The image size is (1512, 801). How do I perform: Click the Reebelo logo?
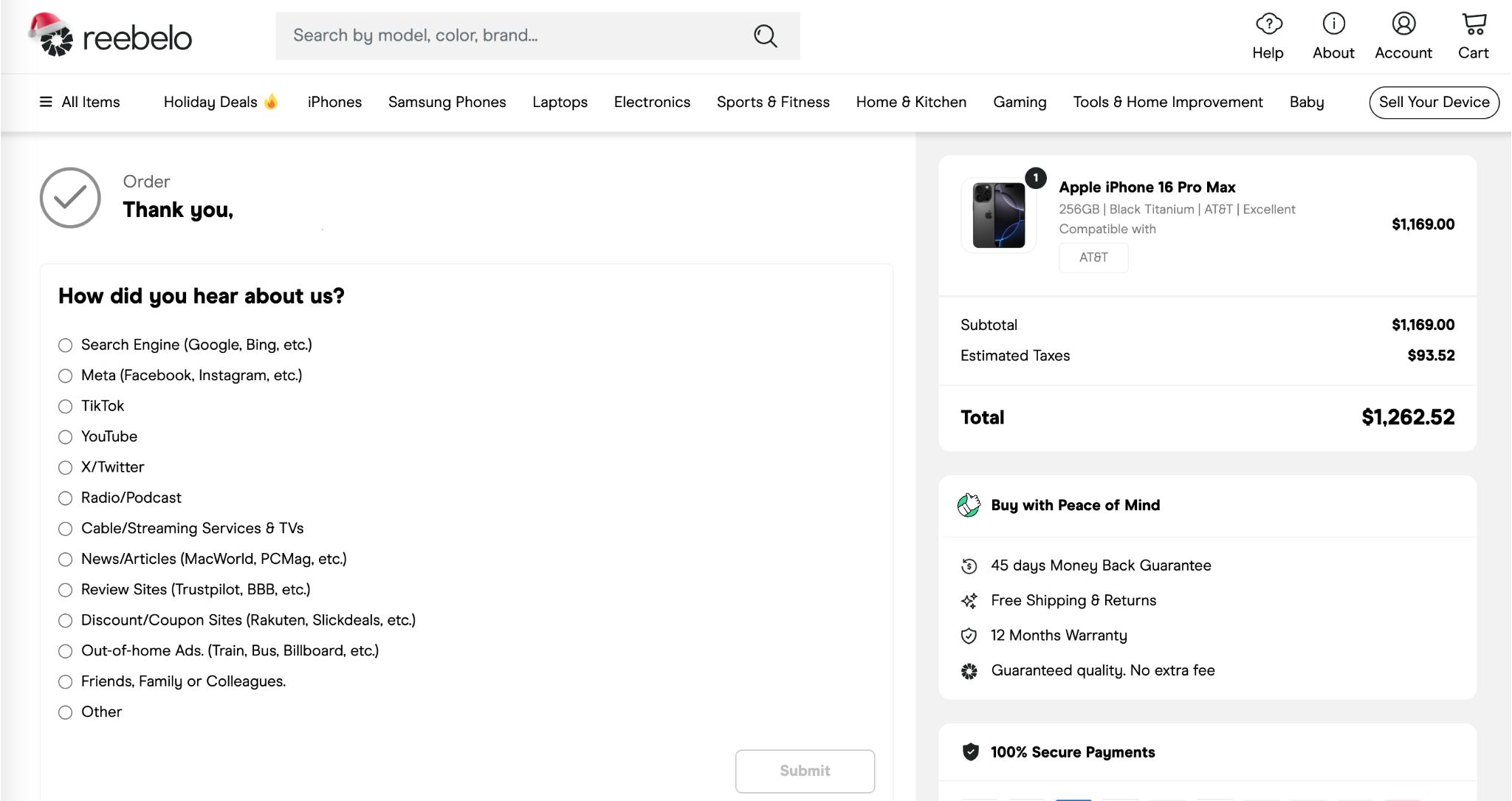(111, 35)
